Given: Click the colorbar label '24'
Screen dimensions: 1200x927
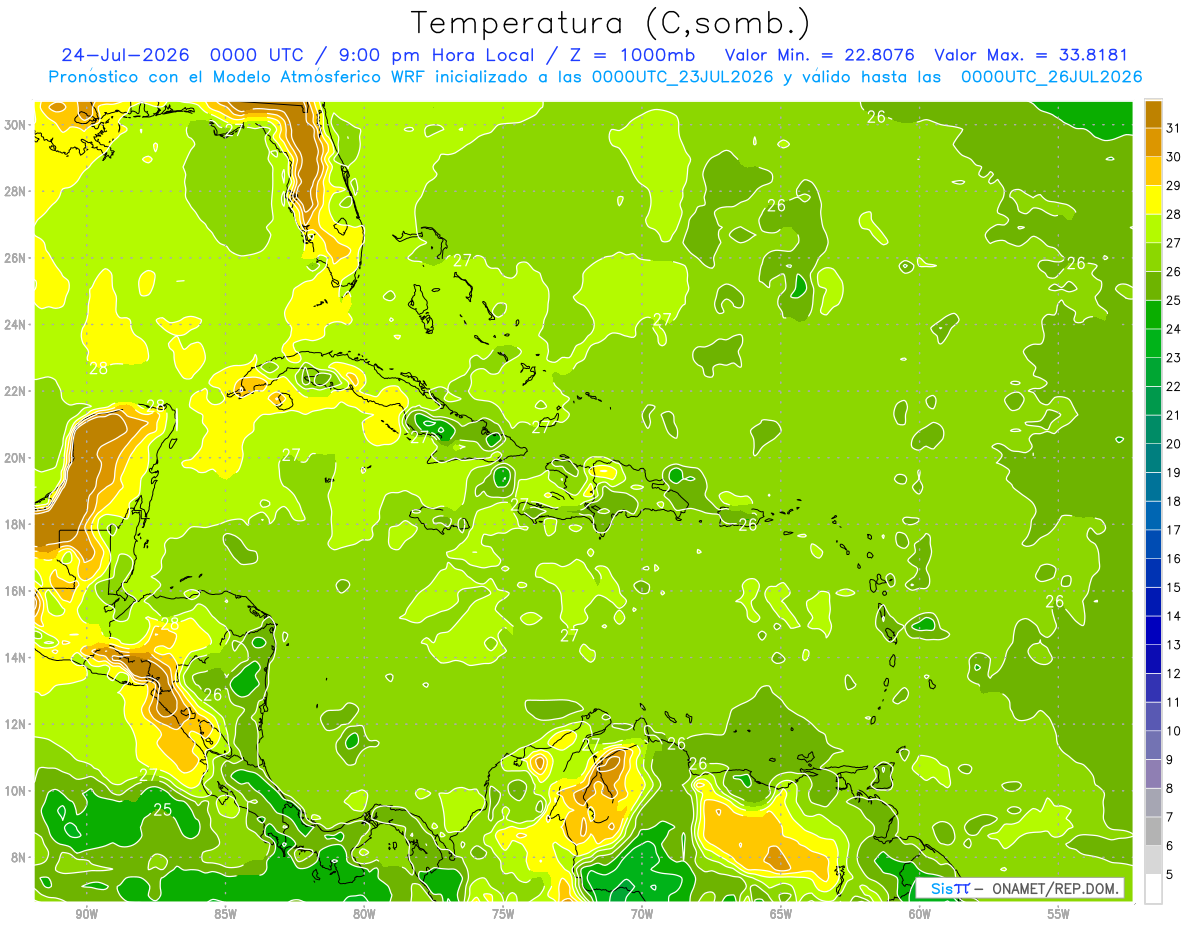Looking at the screenshot, I should point(1174,329).
